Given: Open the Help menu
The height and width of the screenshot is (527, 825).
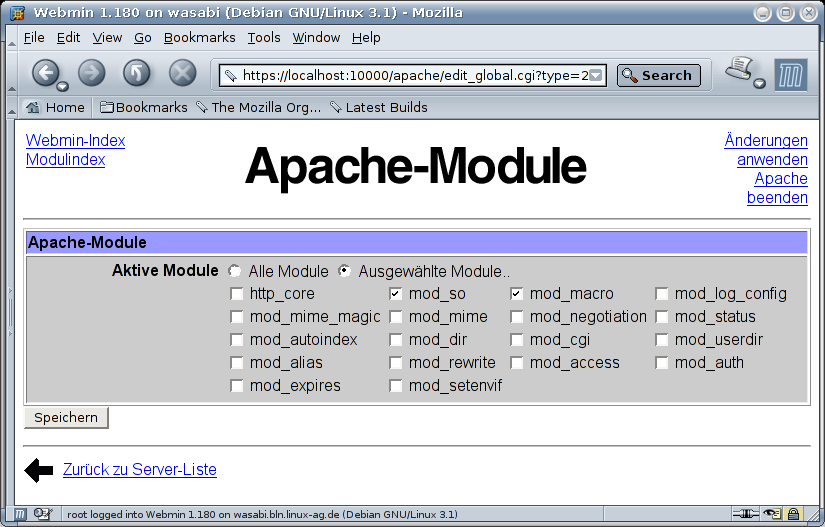Looking at the screenshot, I should [366, 38].
